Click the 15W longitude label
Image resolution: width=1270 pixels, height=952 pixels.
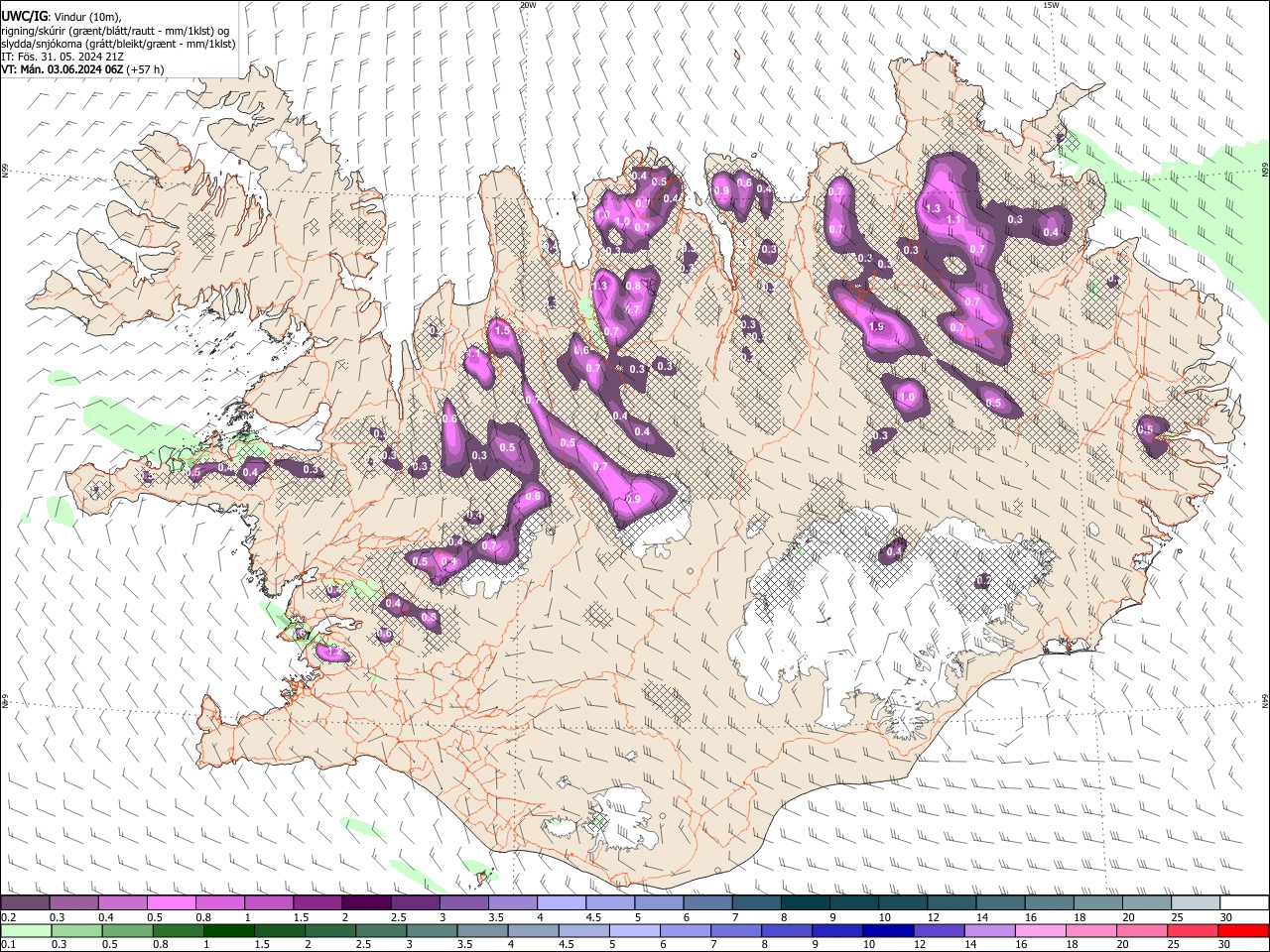1051,5
